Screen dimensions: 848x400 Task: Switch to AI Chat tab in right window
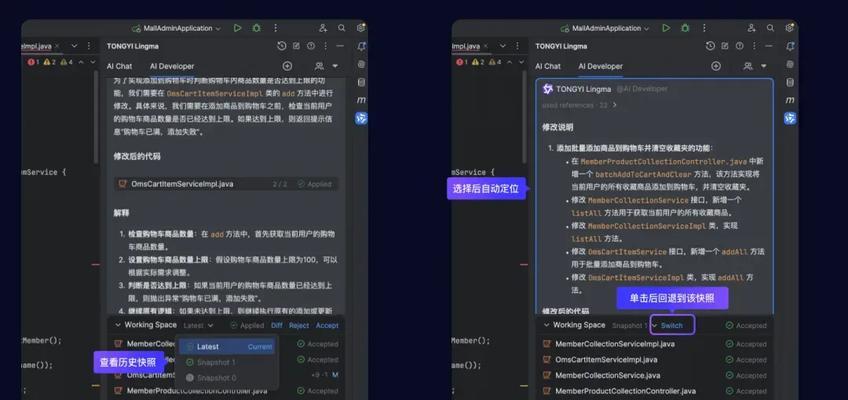pos(548,66)
